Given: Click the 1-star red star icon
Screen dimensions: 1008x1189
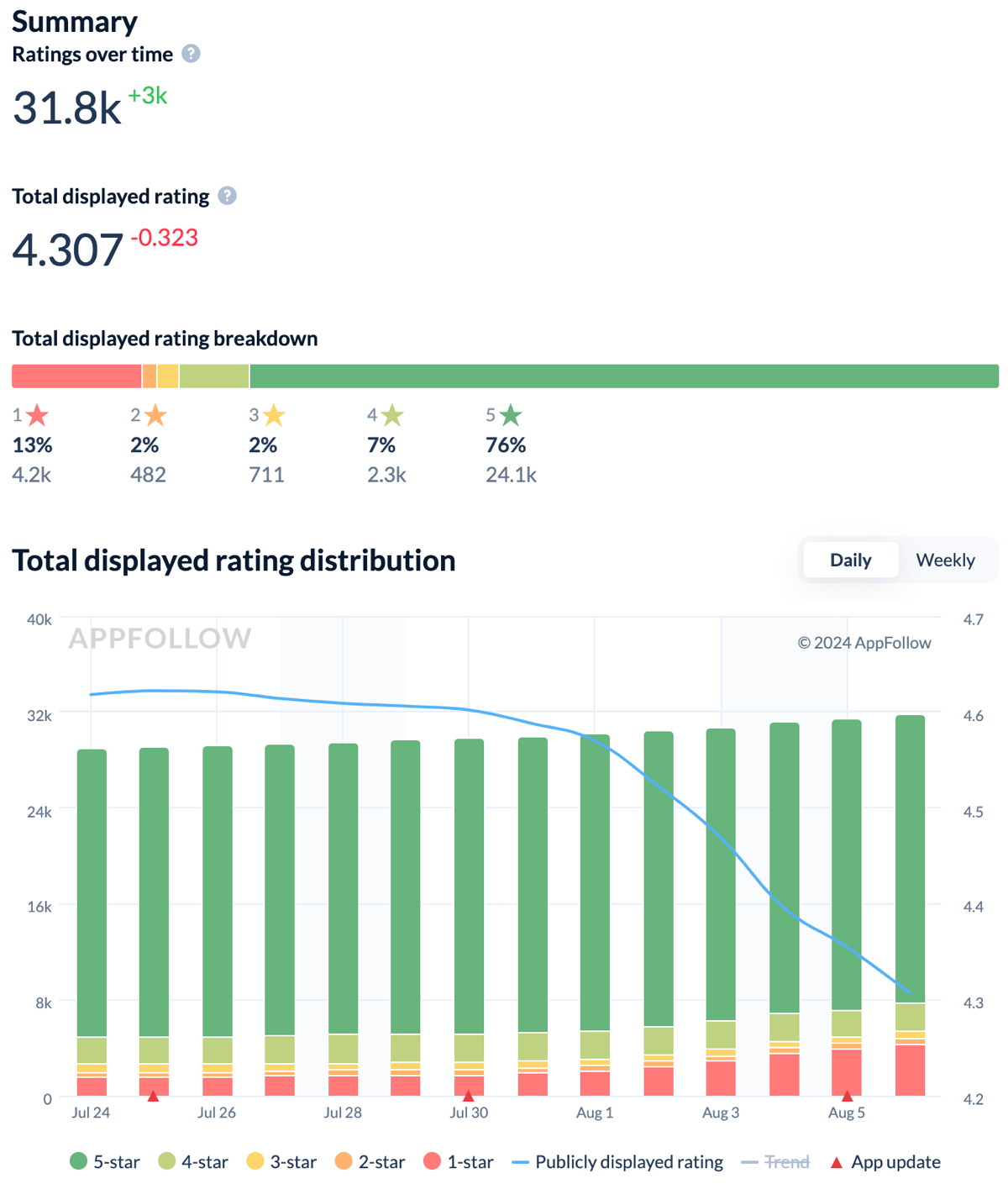Looking at the screenshot, I should click(x=37, y=415).
